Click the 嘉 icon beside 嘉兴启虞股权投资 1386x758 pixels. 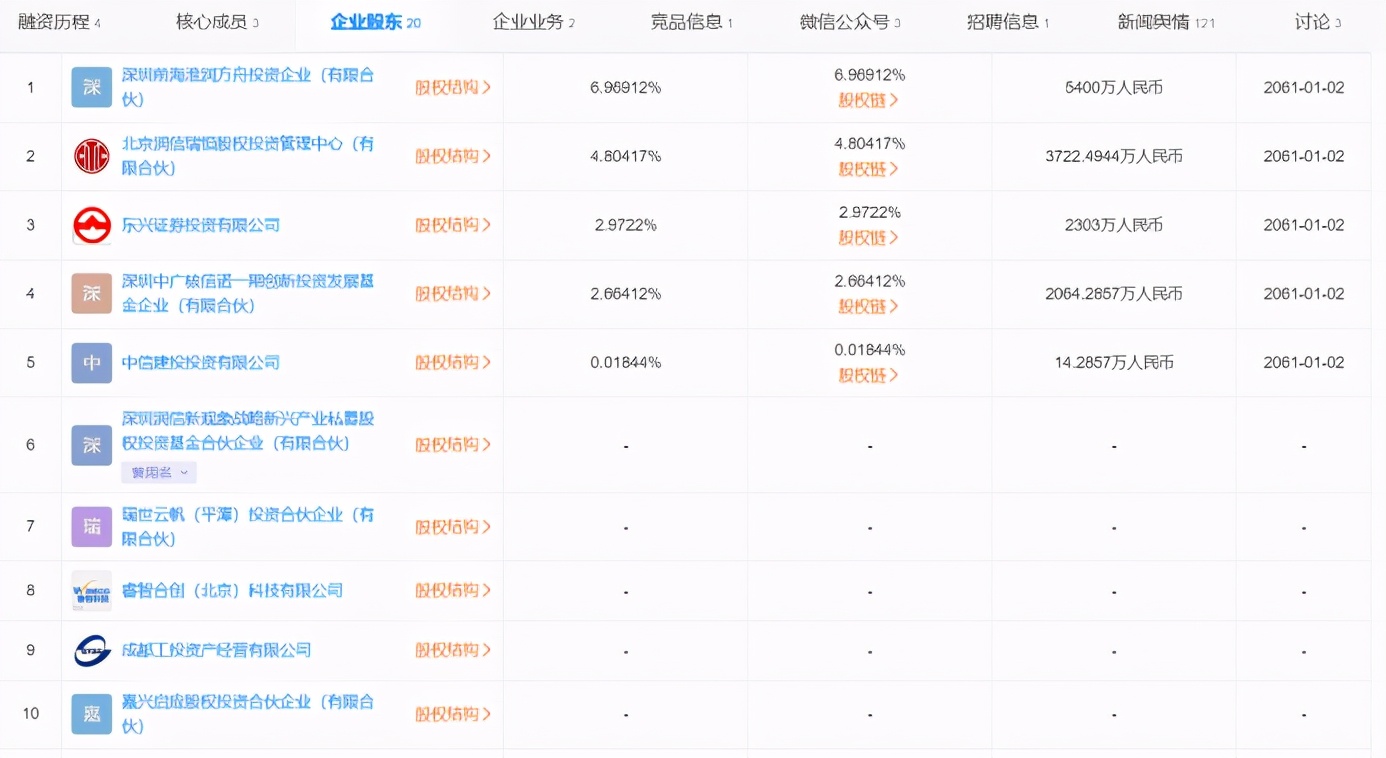click(91, 714)
